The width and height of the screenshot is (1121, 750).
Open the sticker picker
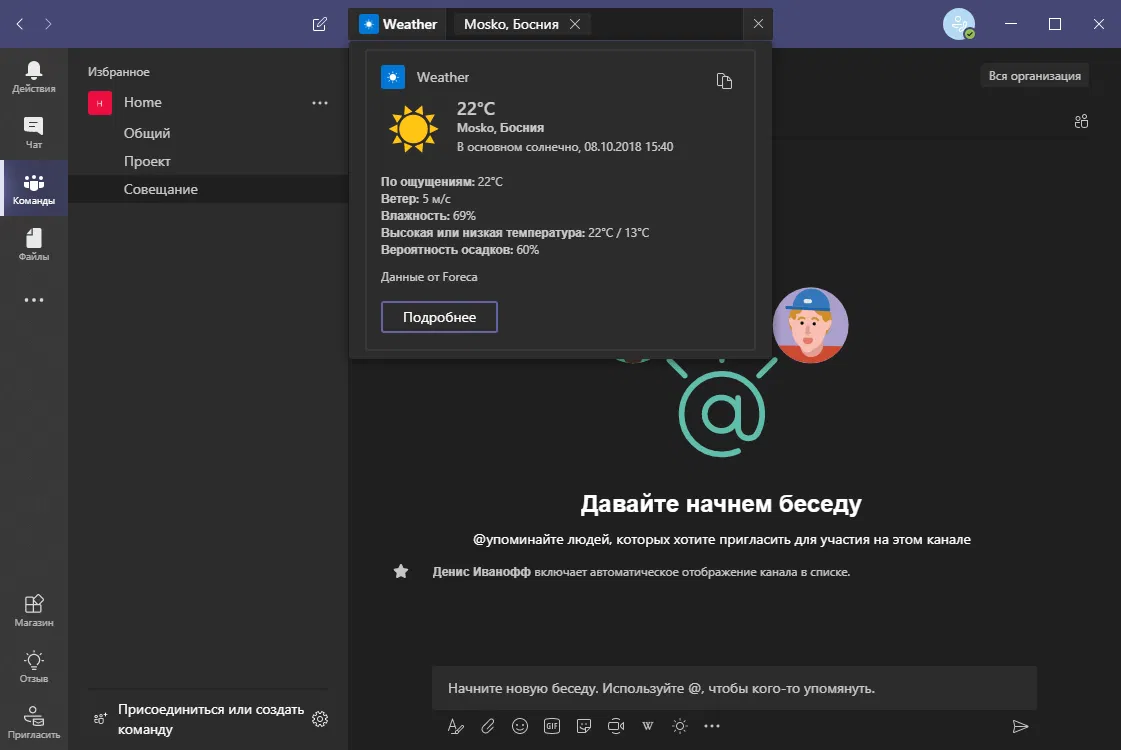tap(584, 726)
